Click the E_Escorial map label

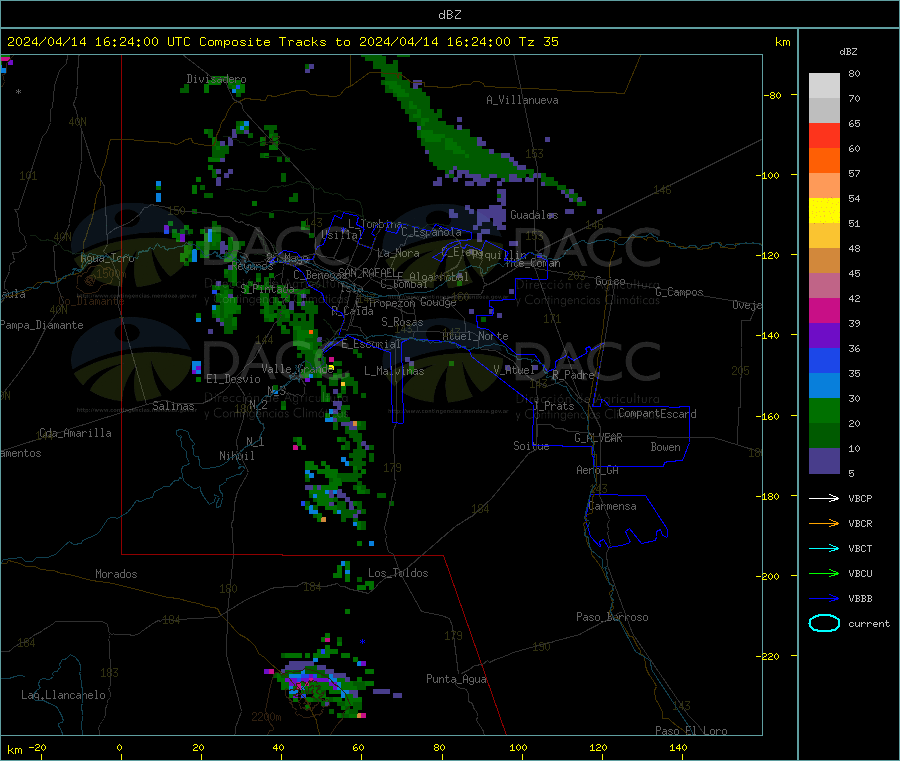[x=371, y=344]
